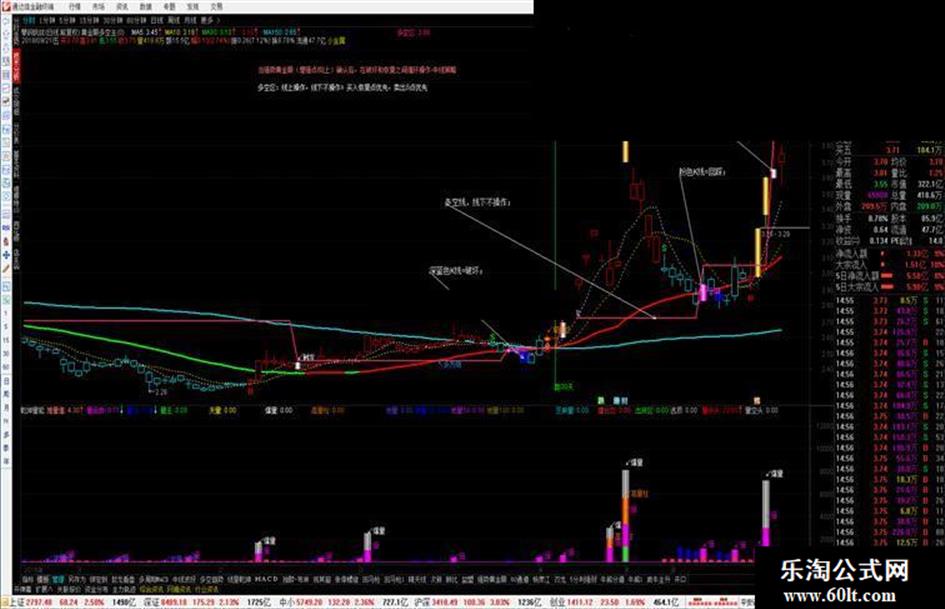The image size is (945, 609).
Task: Switch chart to the 15分钟 period tab
Action: coord(89,20)
